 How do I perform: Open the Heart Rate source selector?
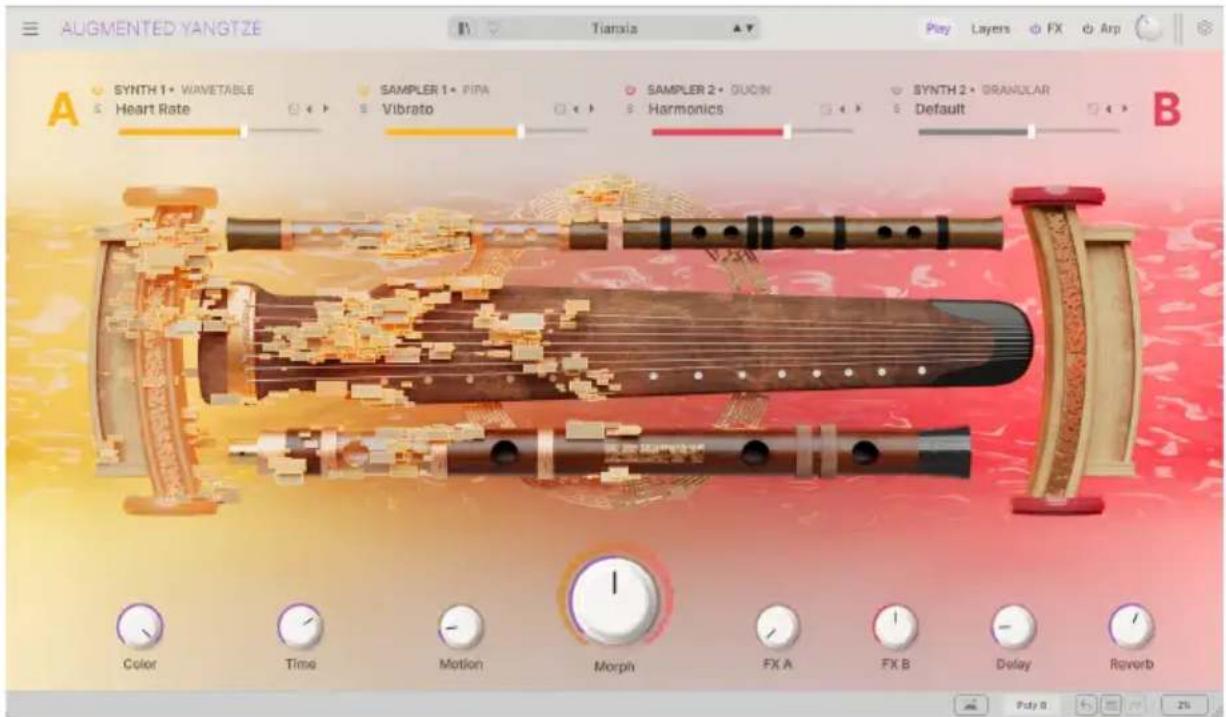(x=152, y=109)
